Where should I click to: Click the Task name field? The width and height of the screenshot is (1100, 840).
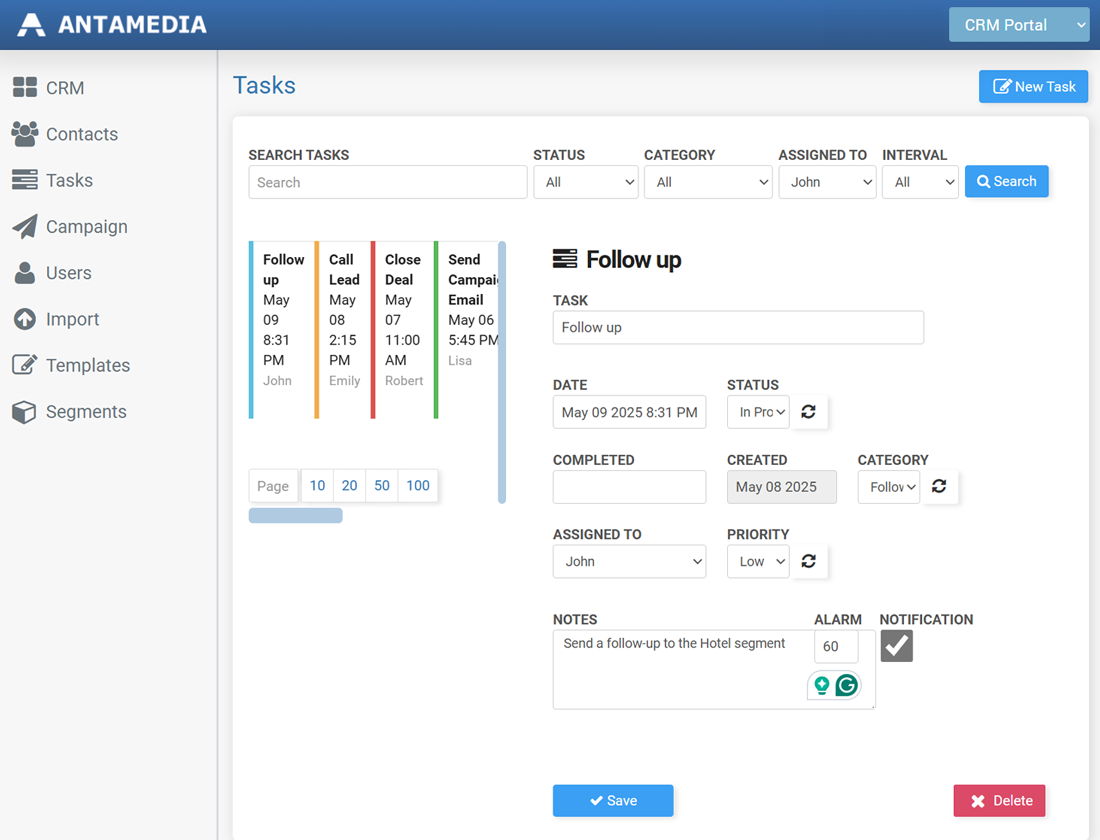click(738, 328)
